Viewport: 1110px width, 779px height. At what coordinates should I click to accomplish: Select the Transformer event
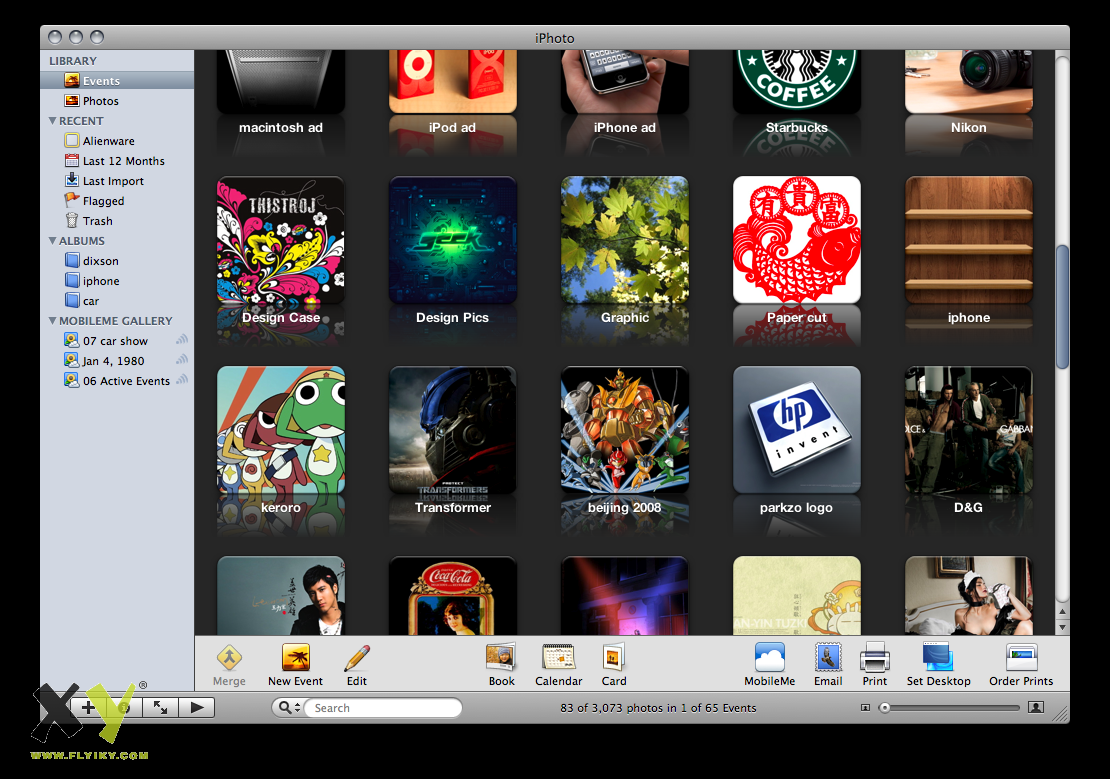452,430
